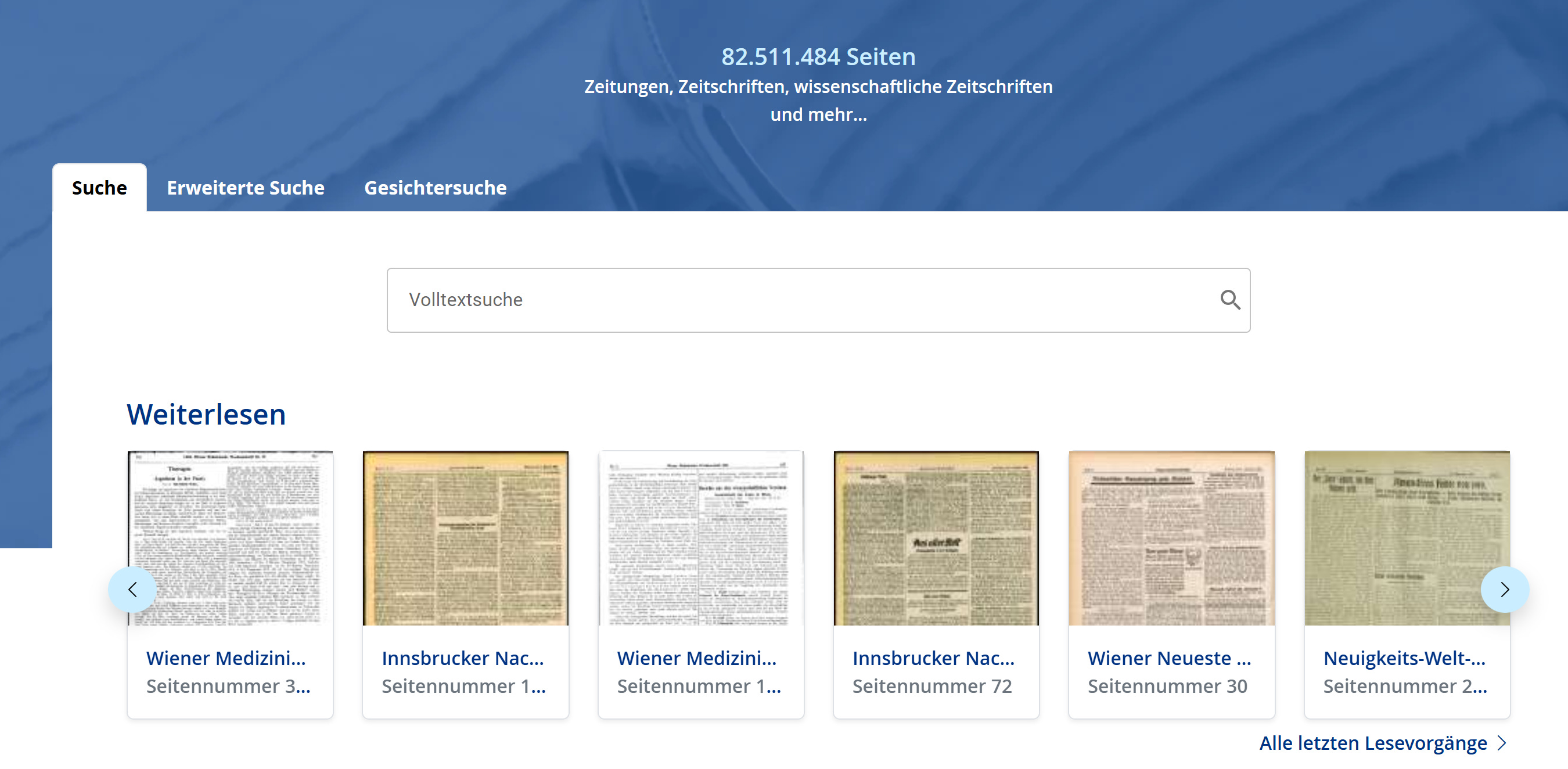
Task: Open first Wiener Medizini... page thumbnail
Action: tap(230, 538)
